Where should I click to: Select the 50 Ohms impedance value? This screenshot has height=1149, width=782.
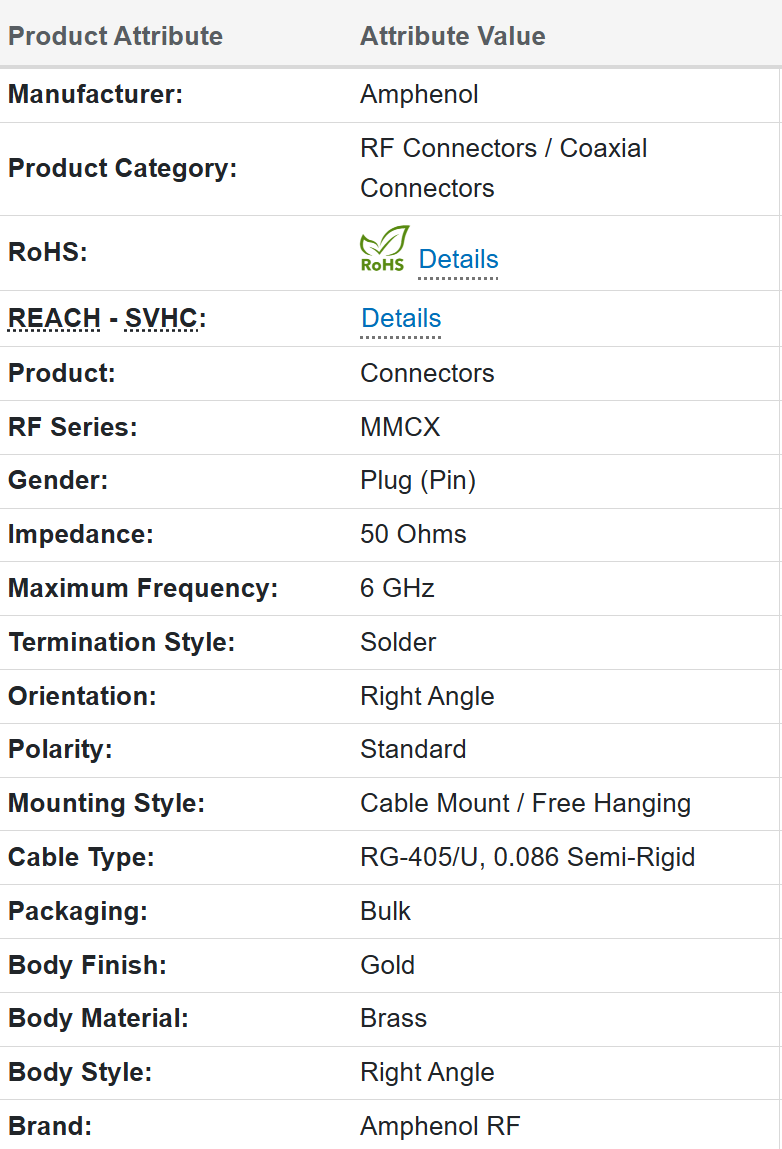(x=413, y=534)
